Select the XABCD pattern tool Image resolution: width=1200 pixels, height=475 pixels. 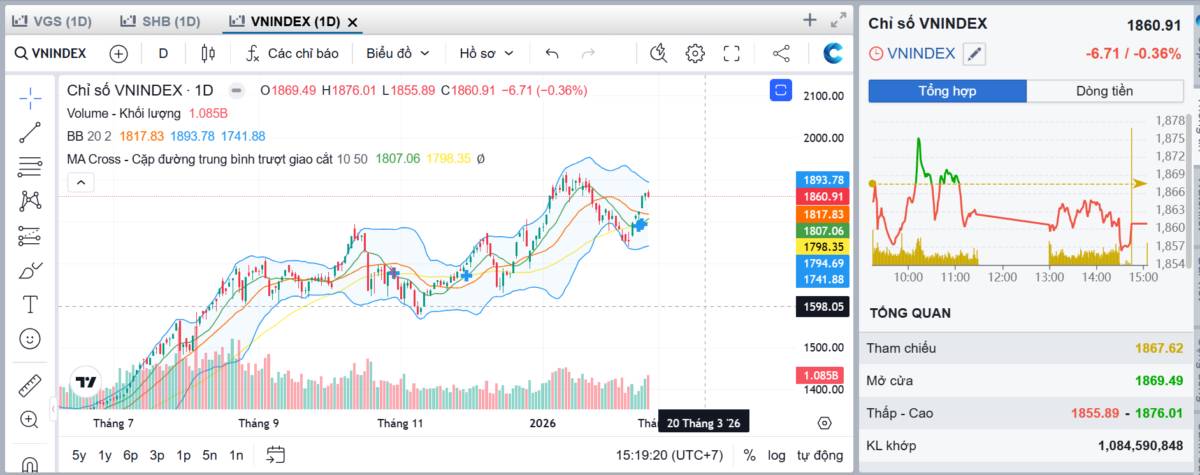[30, 201]
